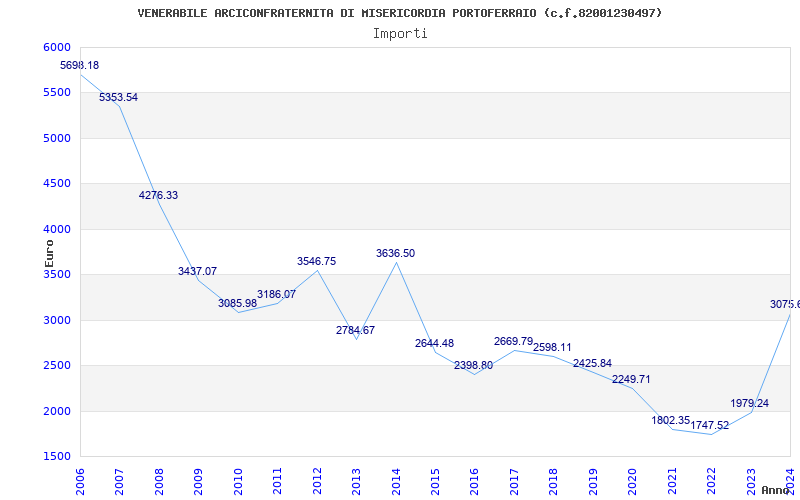This screenshot has width=800, height=500.
Task: Click the 1802.35 data label
Action: pos(671,420)
